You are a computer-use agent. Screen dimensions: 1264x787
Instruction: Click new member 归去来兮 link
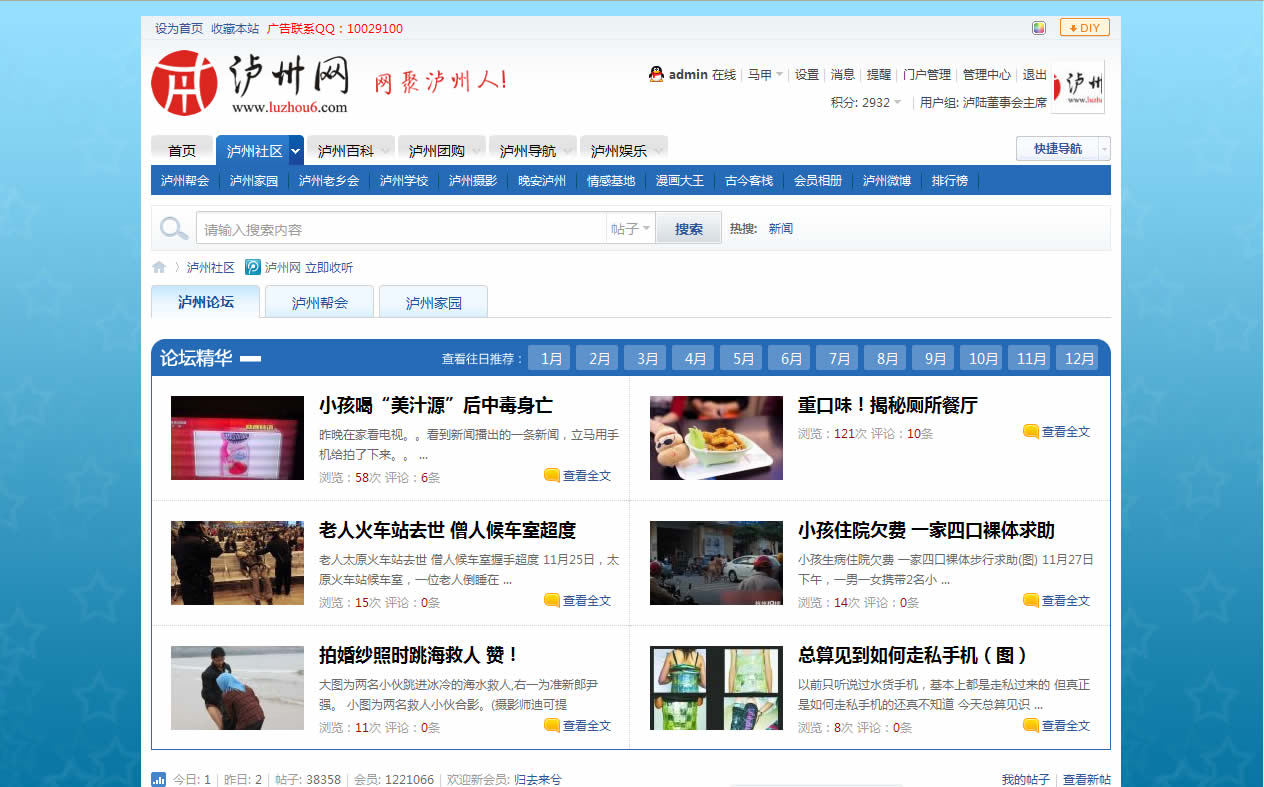coord(538,780)
